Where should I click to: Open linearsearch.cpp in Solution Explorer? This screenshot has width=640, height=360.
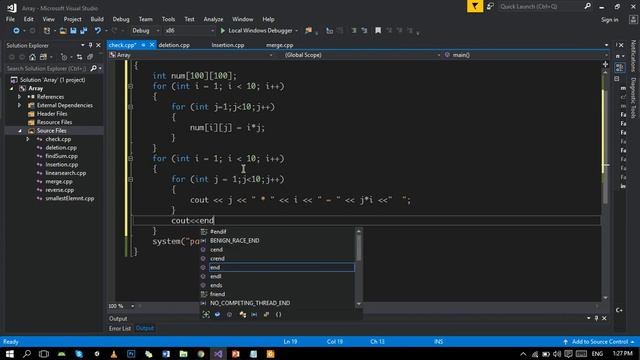[65, 173]
